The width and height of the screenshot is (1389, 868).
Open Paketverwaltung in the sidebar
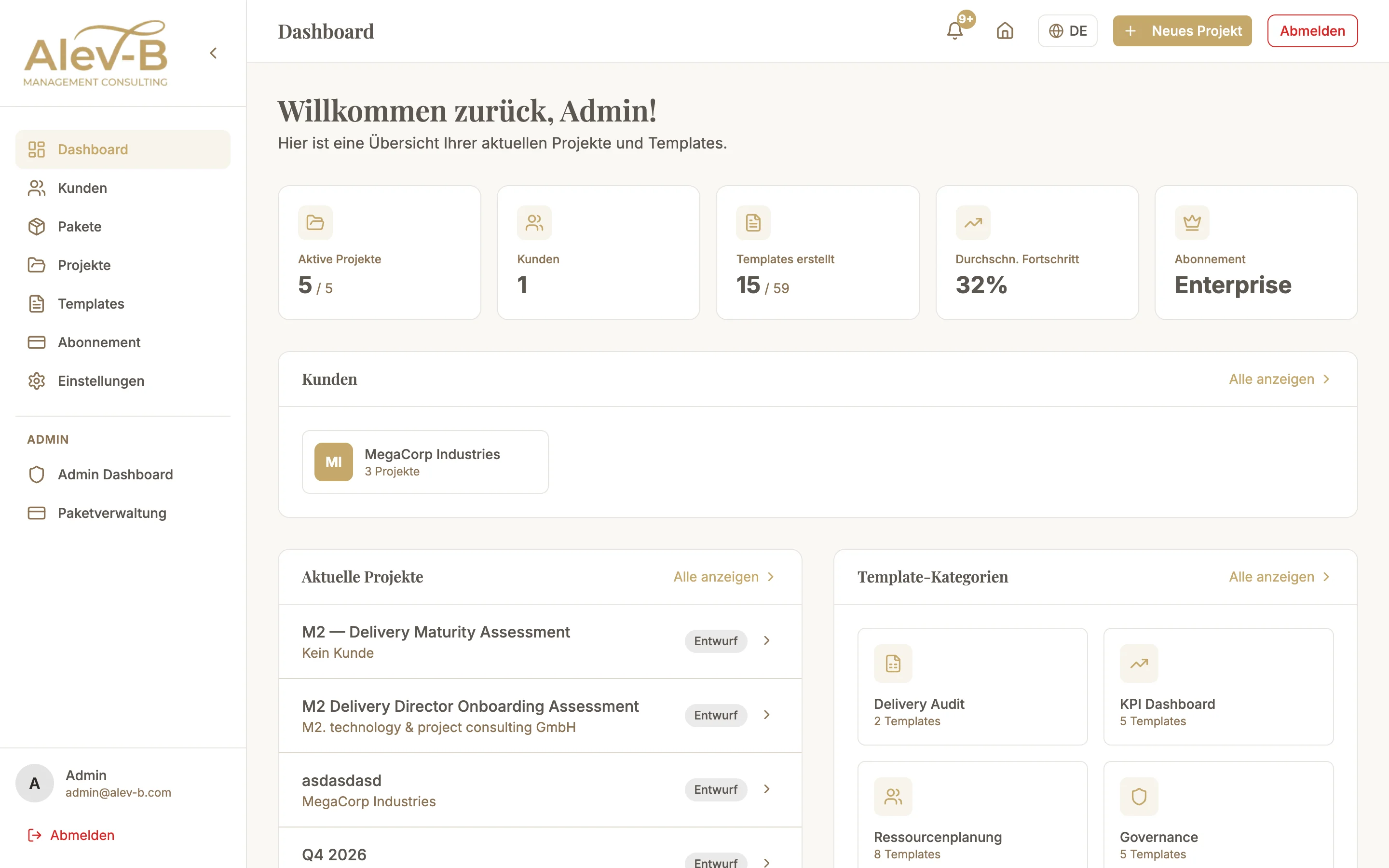point(123,513)
